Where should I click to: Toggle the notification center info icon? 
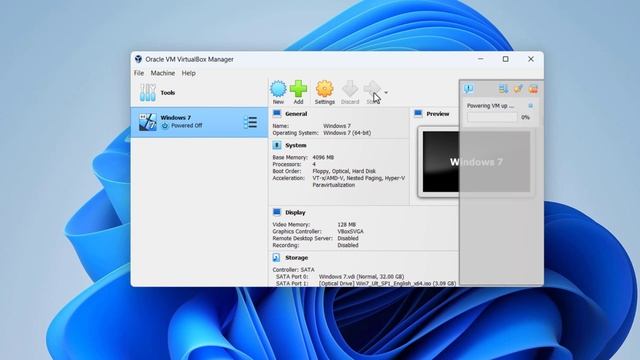click(469, 89)
